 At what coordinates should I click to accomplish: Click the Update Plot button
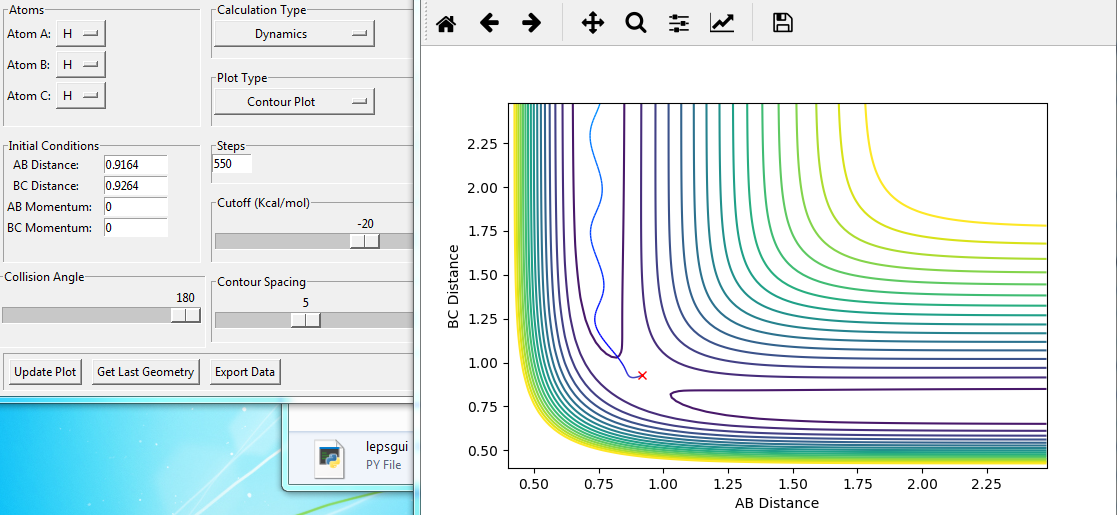(x=44, y=372)
